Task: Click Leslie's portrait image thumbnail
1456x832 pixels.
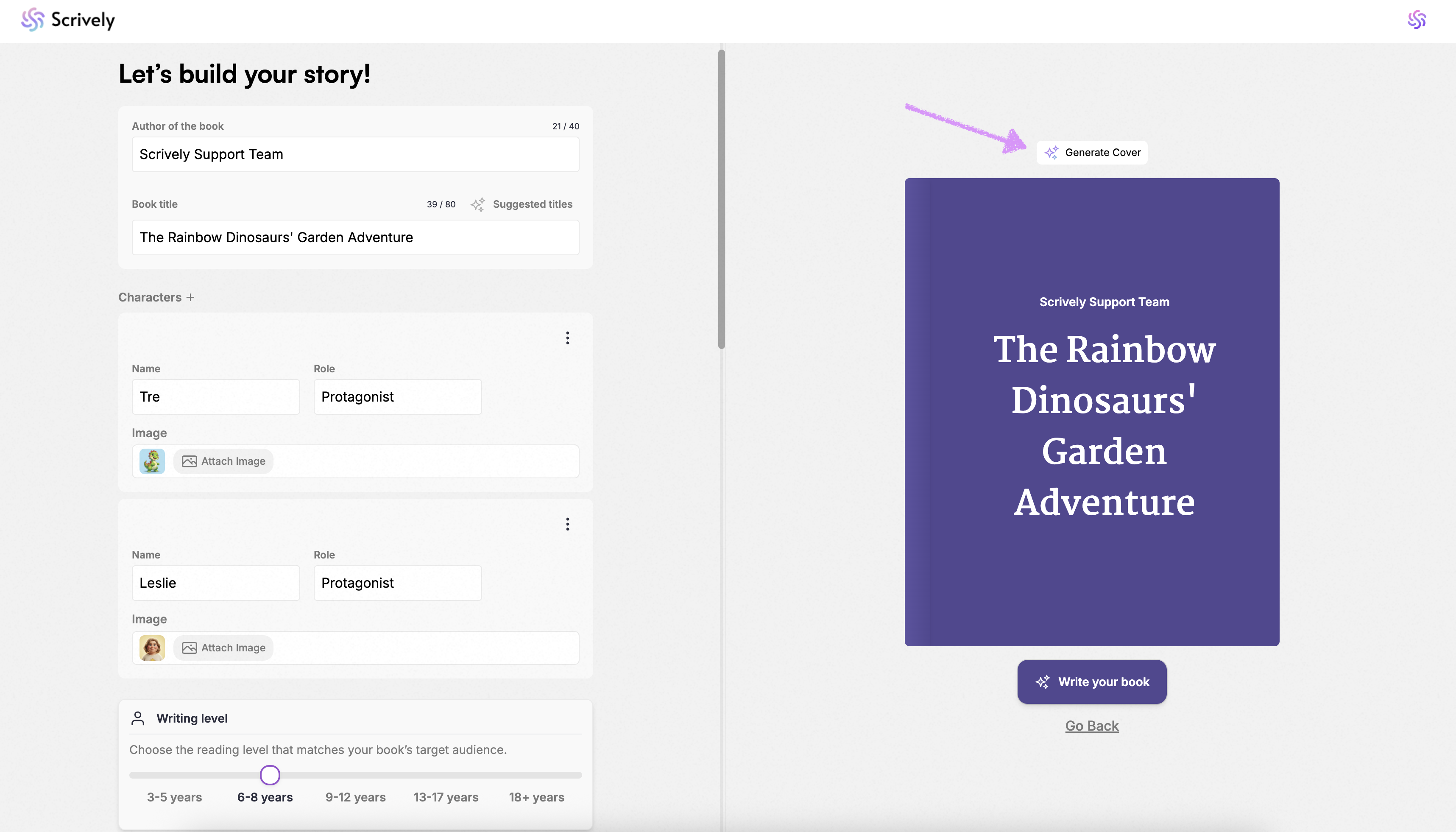Action: tap(152, 648)
